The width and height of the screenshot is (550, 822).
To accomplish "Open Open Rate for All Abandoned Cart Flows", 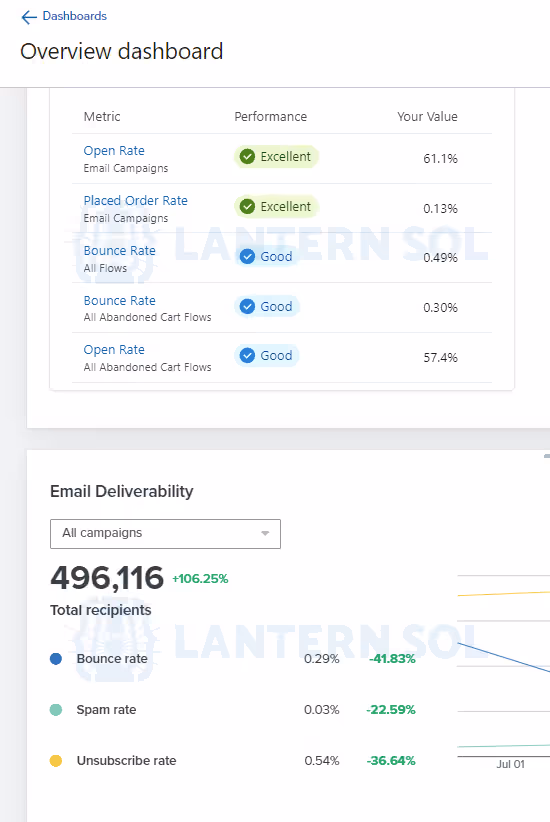I will point(114,350).
